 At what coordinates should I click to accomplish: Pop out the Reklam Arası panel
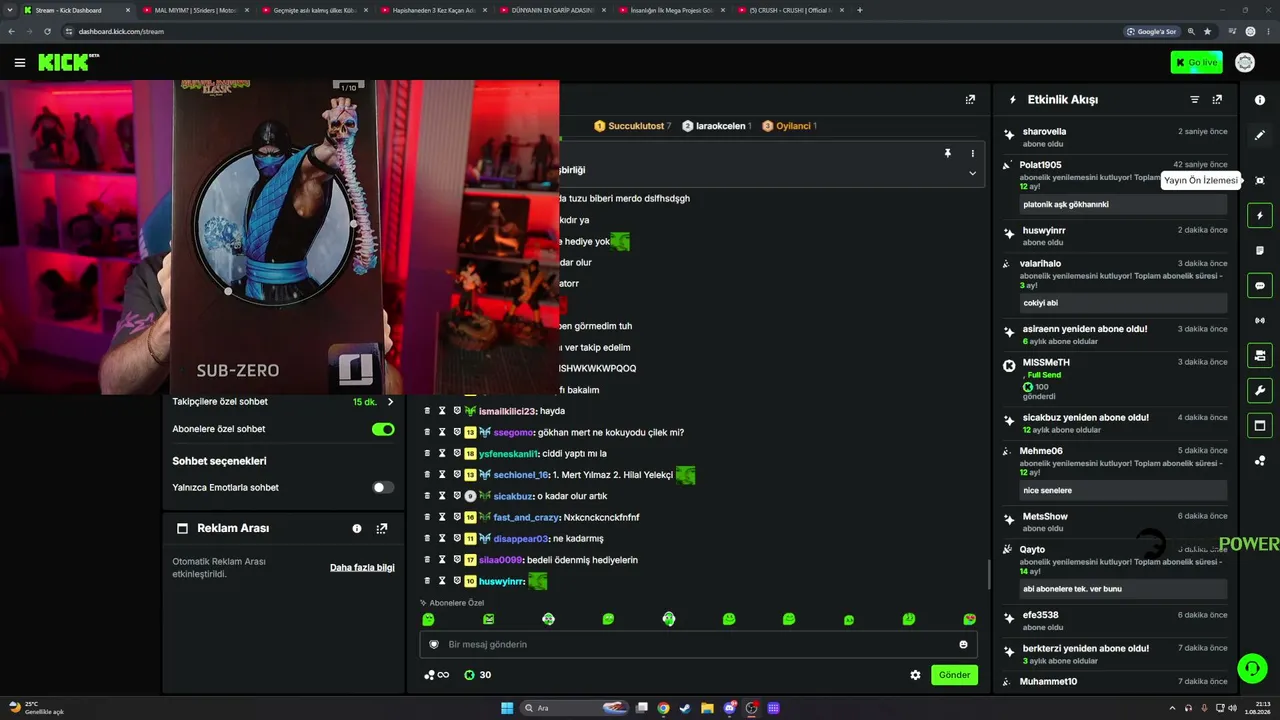(382, 529)
